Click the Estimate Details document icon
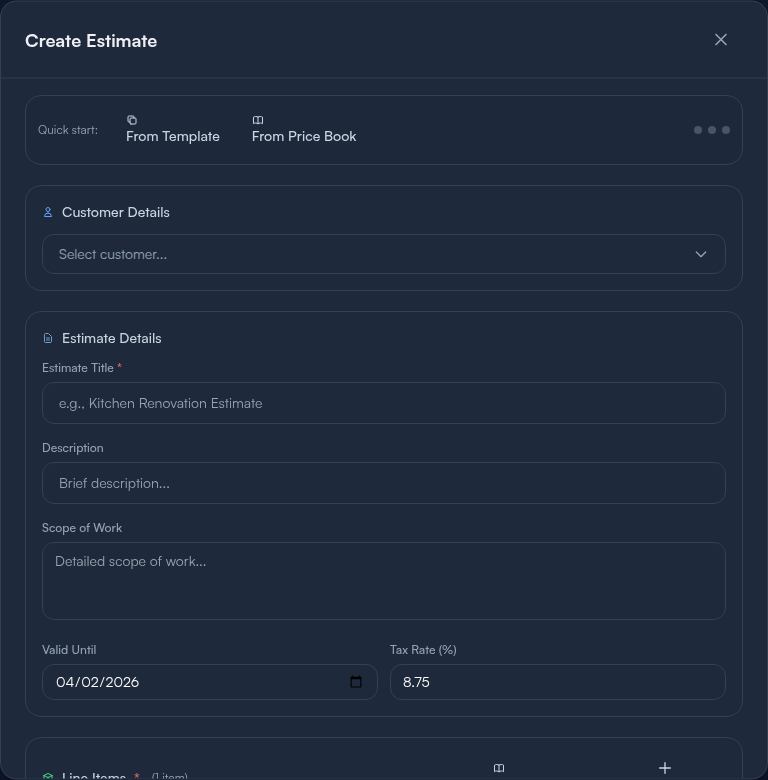 point(48,338)
